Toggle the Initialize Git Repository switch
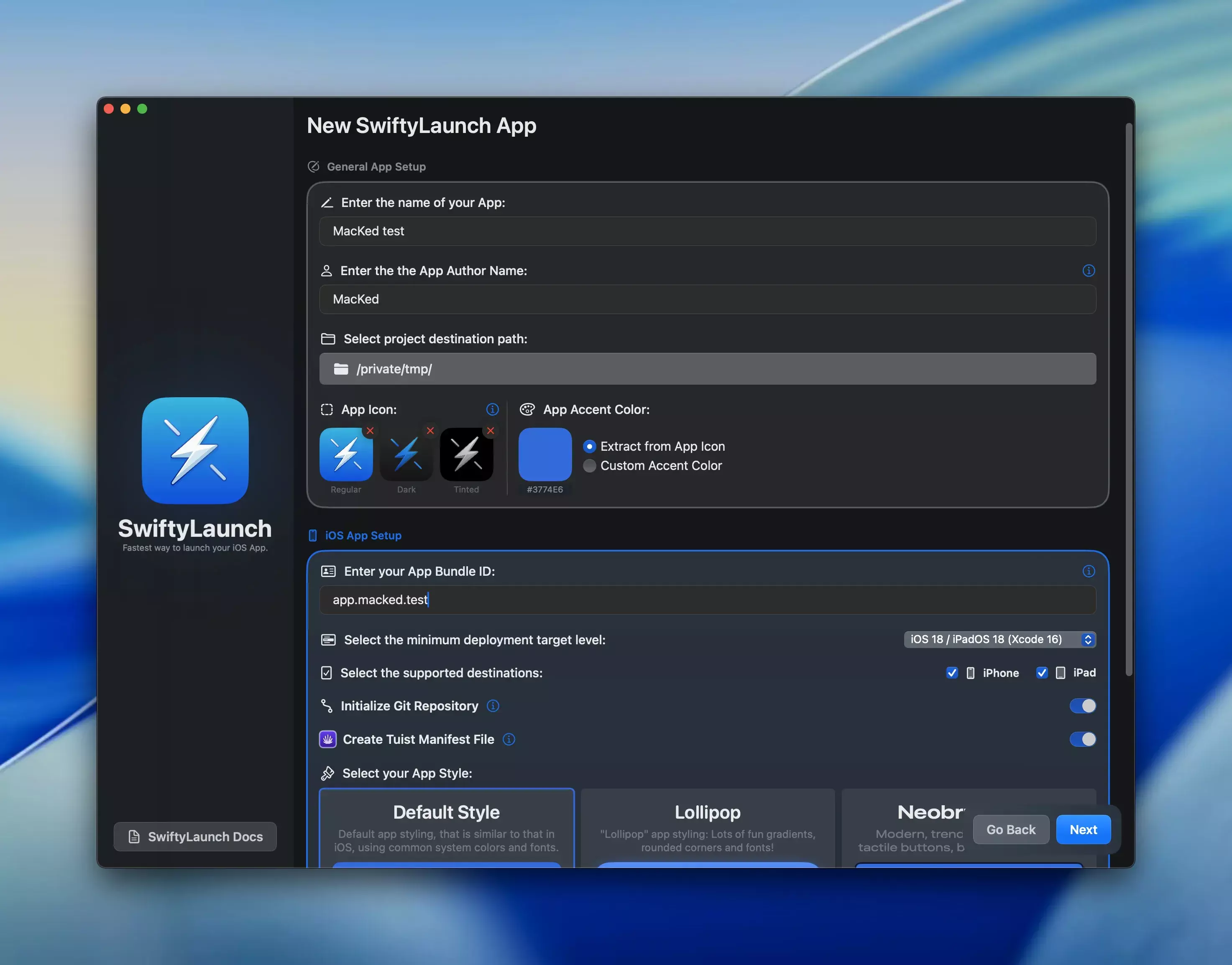This screenshot has width=1232, height=965. [x=1082, y=706]
